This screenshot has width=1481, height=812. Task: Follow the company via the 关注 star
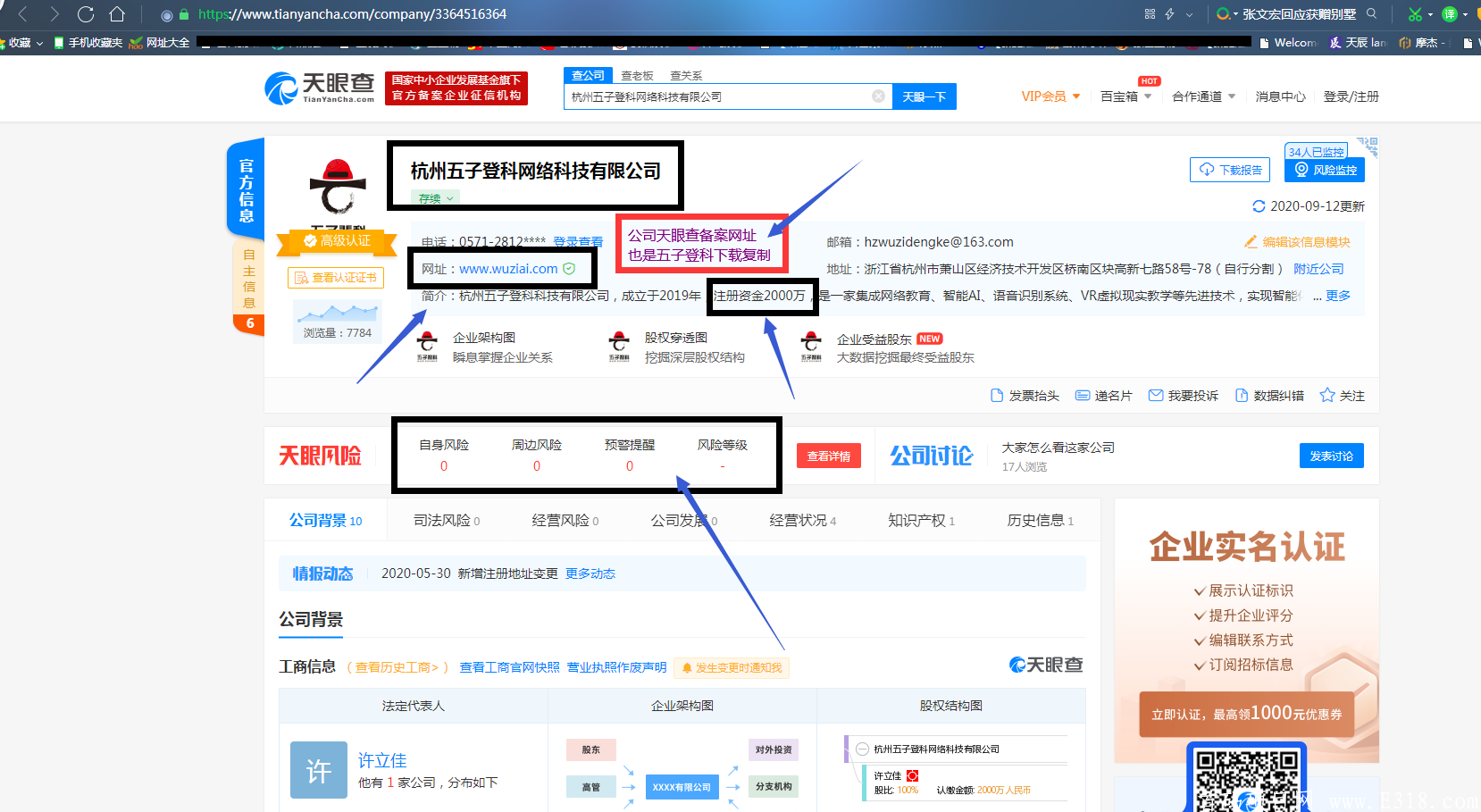1342,395
